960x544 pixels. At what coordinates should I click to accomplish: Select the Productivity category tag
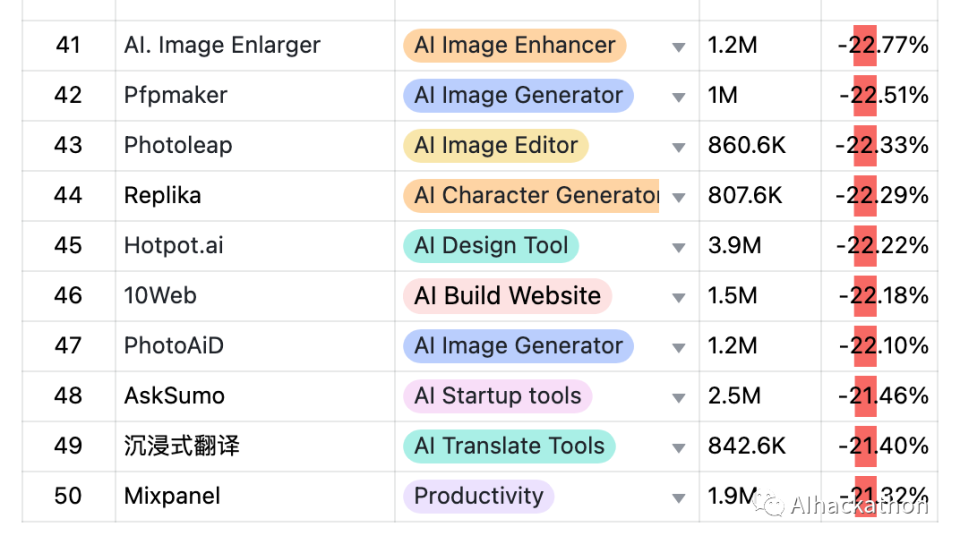pyautogui.click(x=478, y=495)
